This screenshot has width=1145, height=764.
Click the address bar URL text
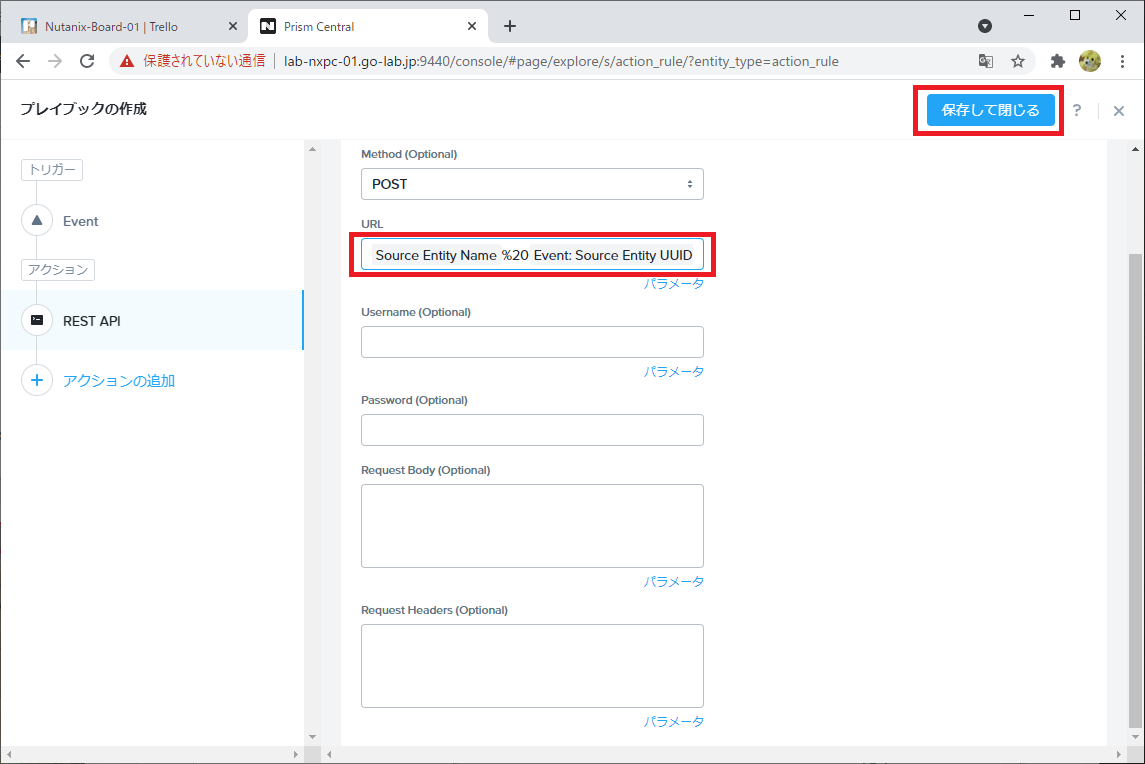561,61
